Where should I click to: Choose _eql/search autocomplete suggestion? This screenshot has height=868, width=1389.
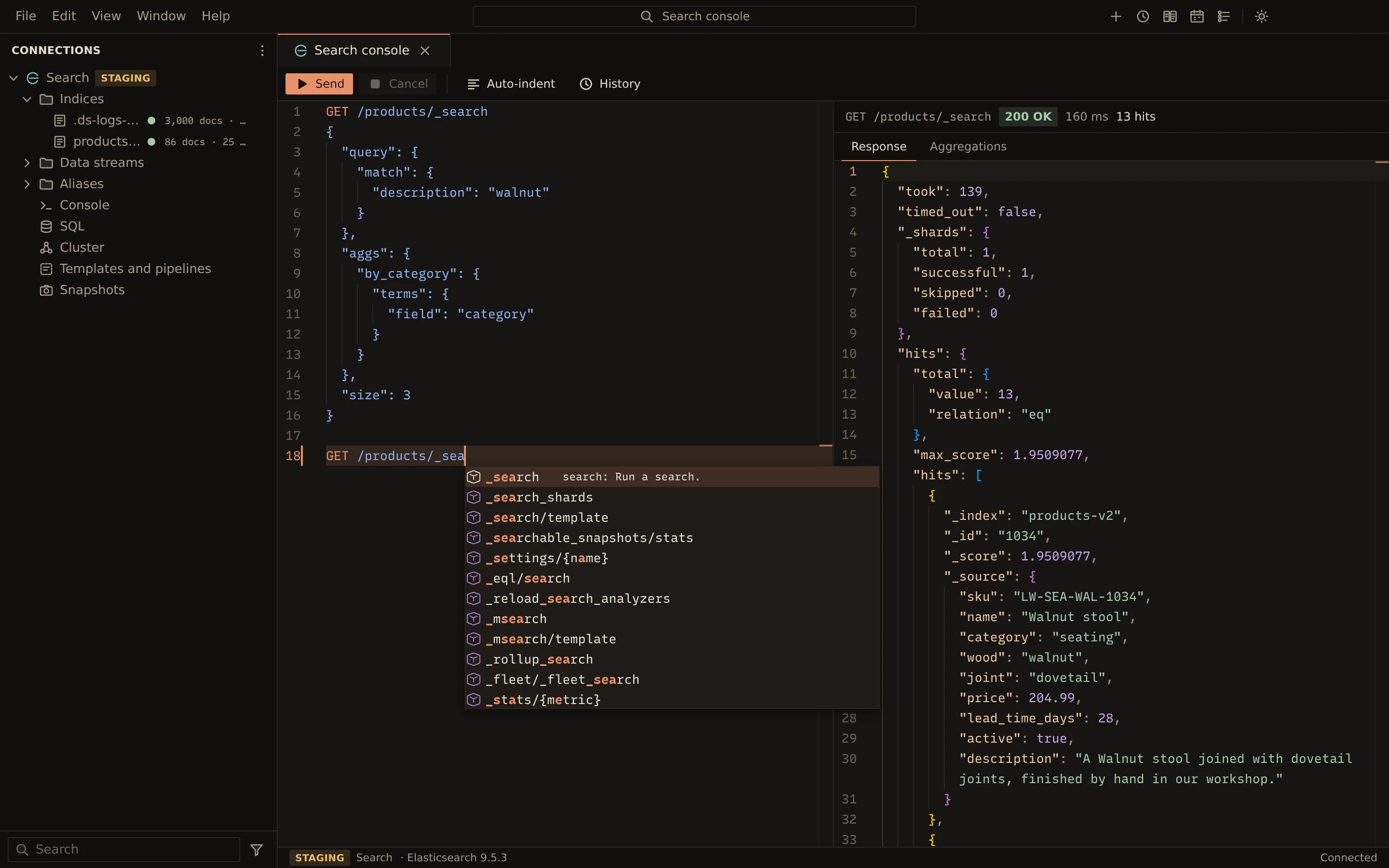click(671, 578)
